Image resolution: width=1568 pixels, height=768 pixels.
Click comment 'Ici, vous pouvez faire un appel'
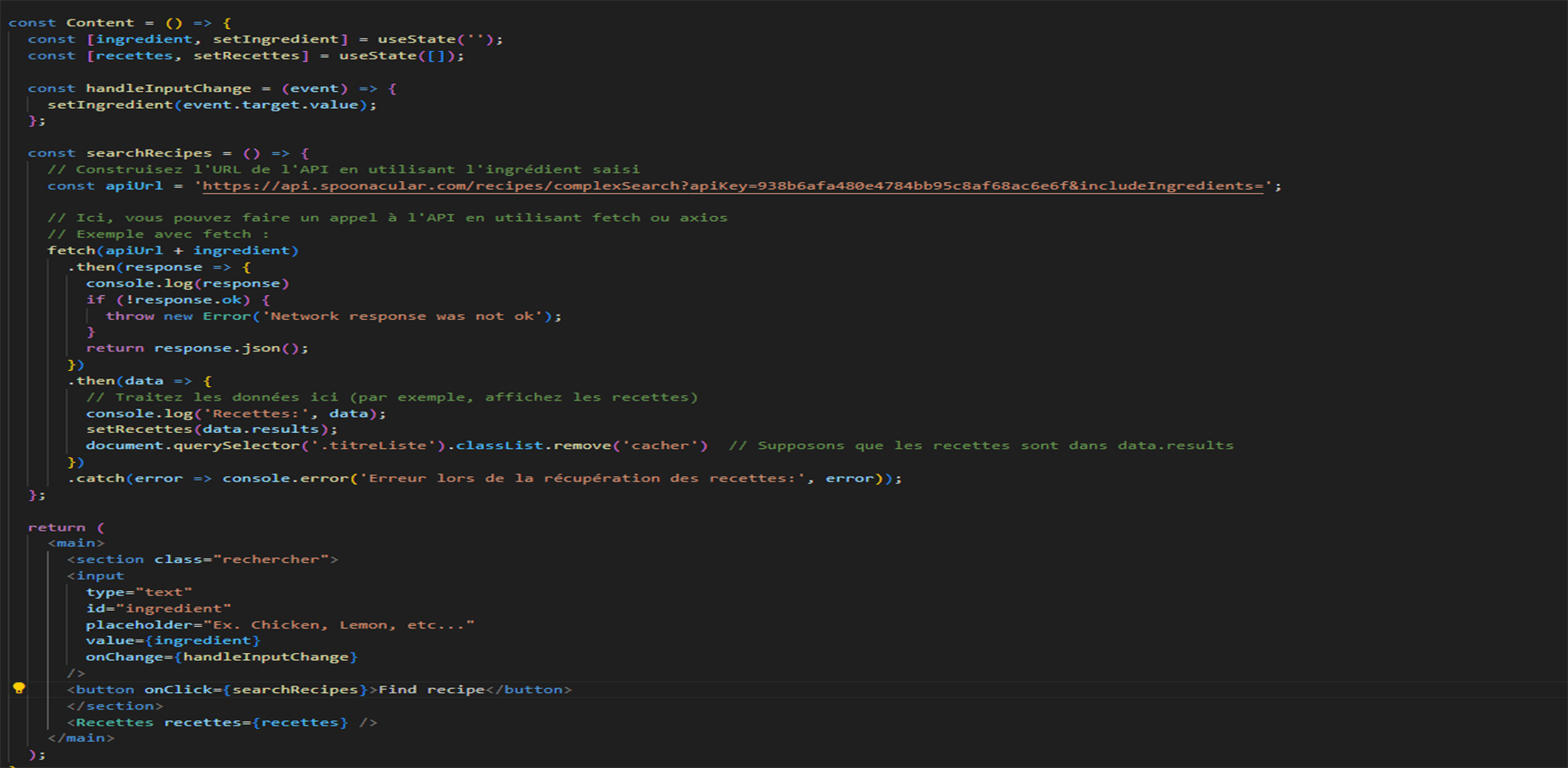coord(388,218)
